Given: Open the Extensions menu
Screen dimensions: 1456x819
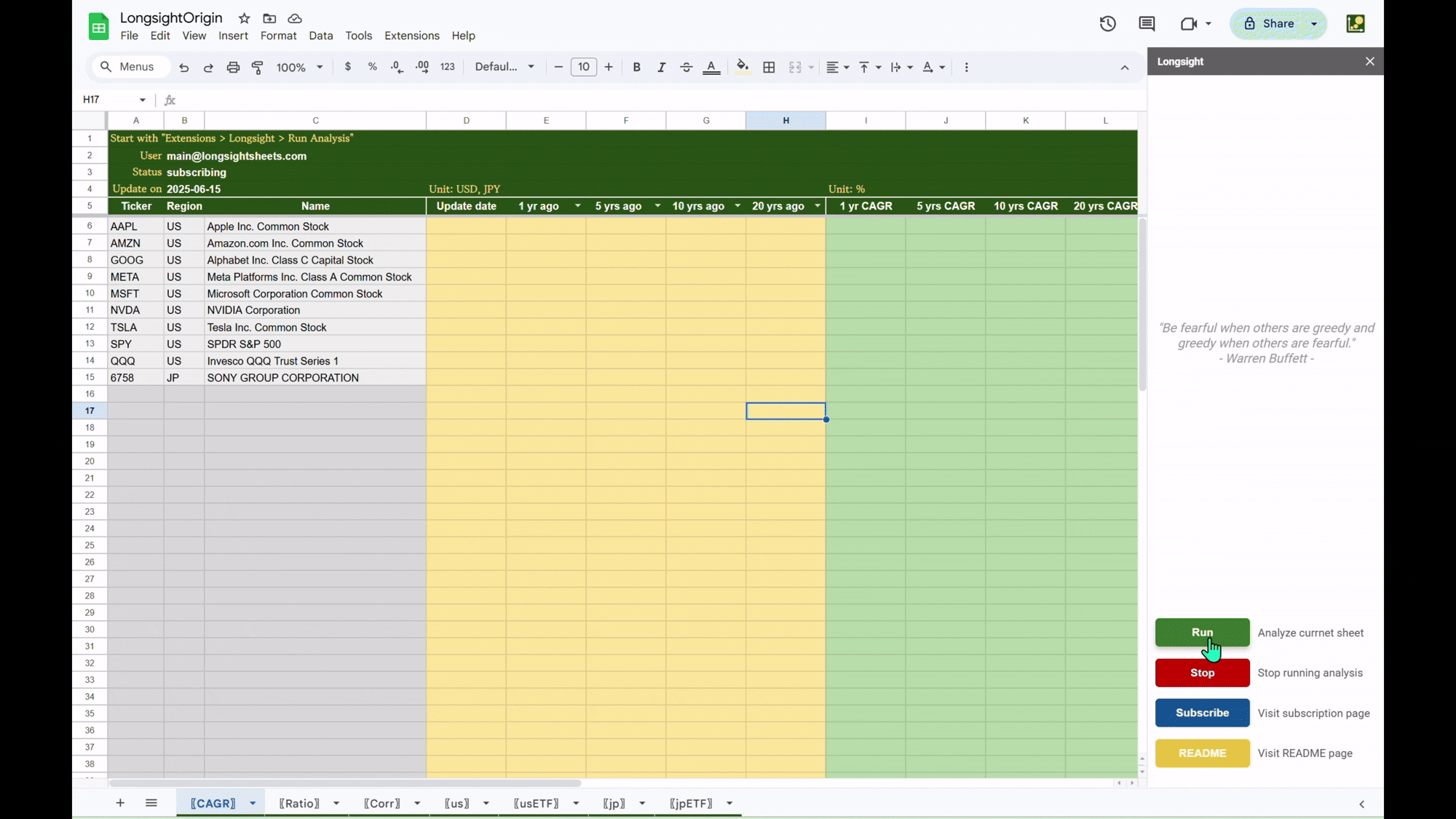Looking at the screenshot, I should pyautogui.click(x=411, y=36).
